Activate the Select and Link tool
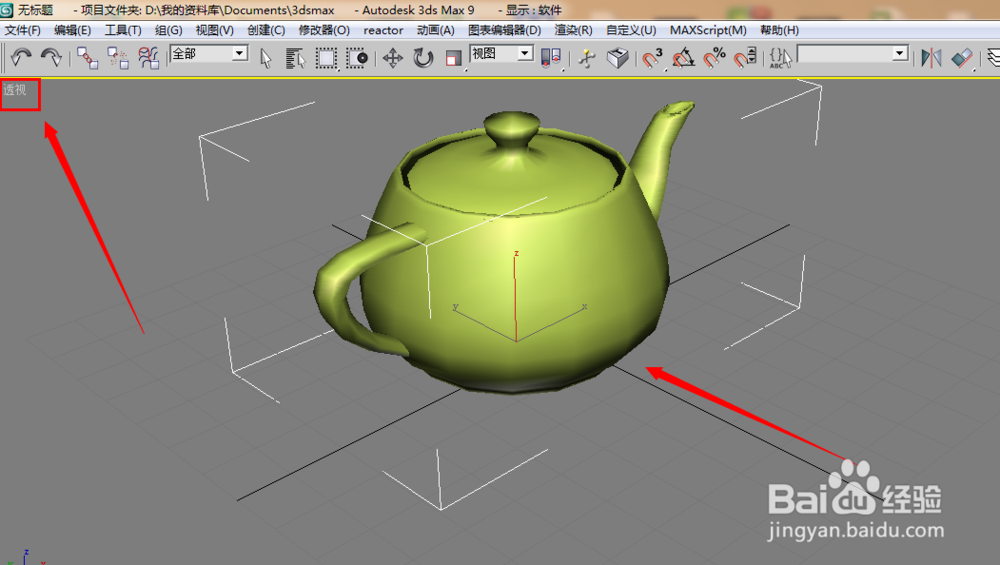The width and height of the screenshot is (1000, 565). click(x=87, y=58)
